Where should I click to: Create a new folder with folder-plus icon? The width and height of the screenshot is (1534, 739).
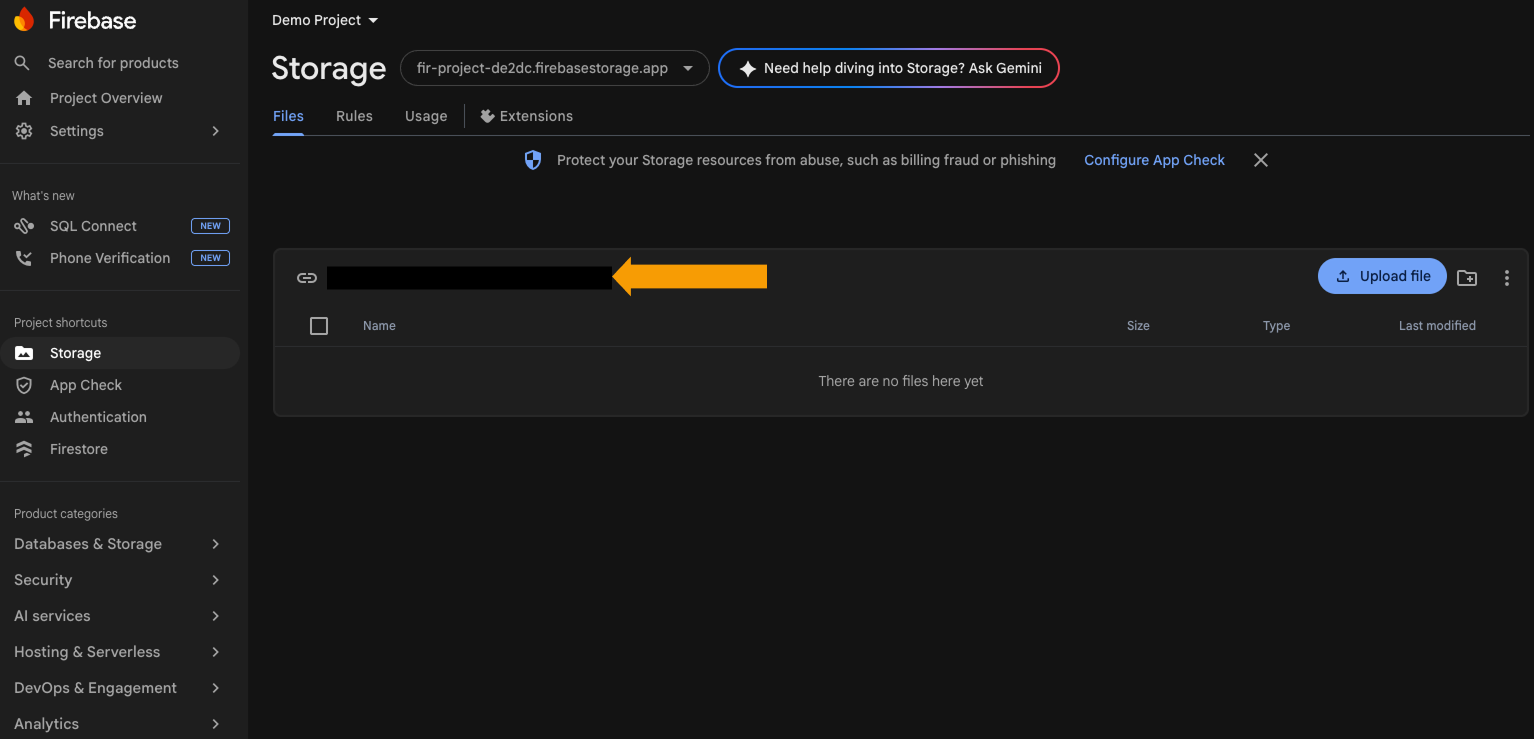coord(1467,278)
